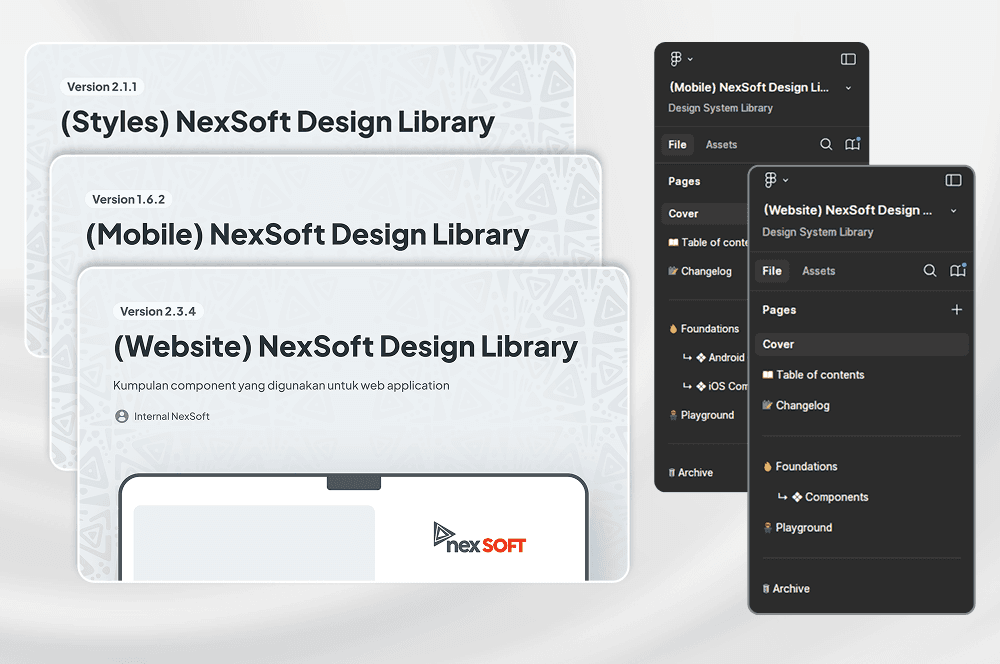Click the Version 2.1.1 badge
Image resolution: width=1000 pixels, height=664 pixels.
click(x=102, y=87)
